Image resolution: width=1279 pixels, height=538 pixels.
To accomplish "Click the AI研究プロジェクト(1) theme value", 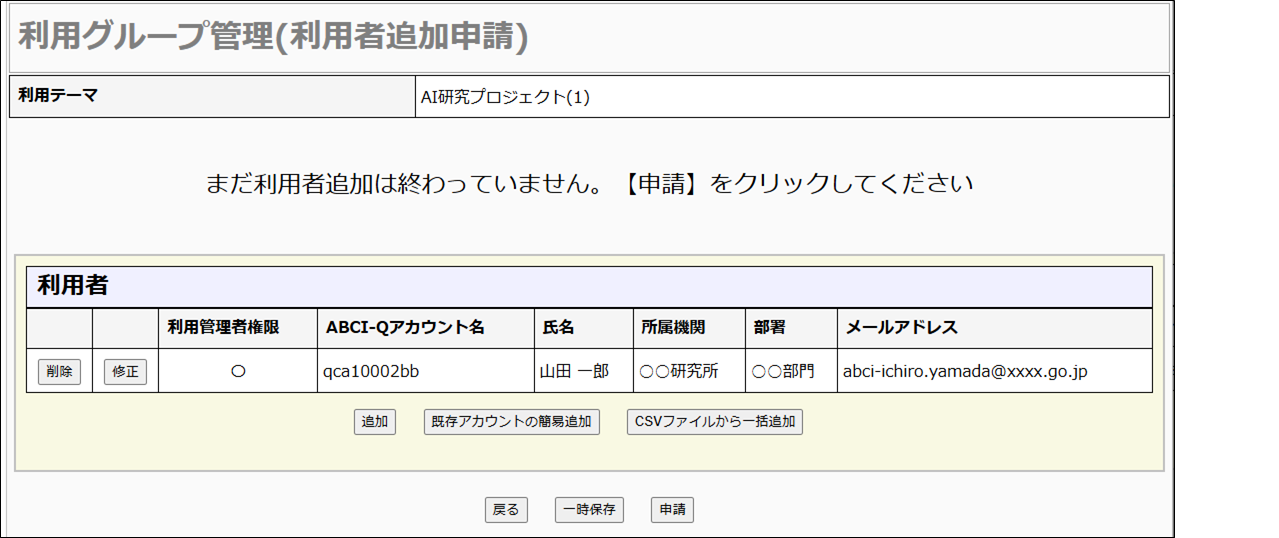I will click(505, 98).
